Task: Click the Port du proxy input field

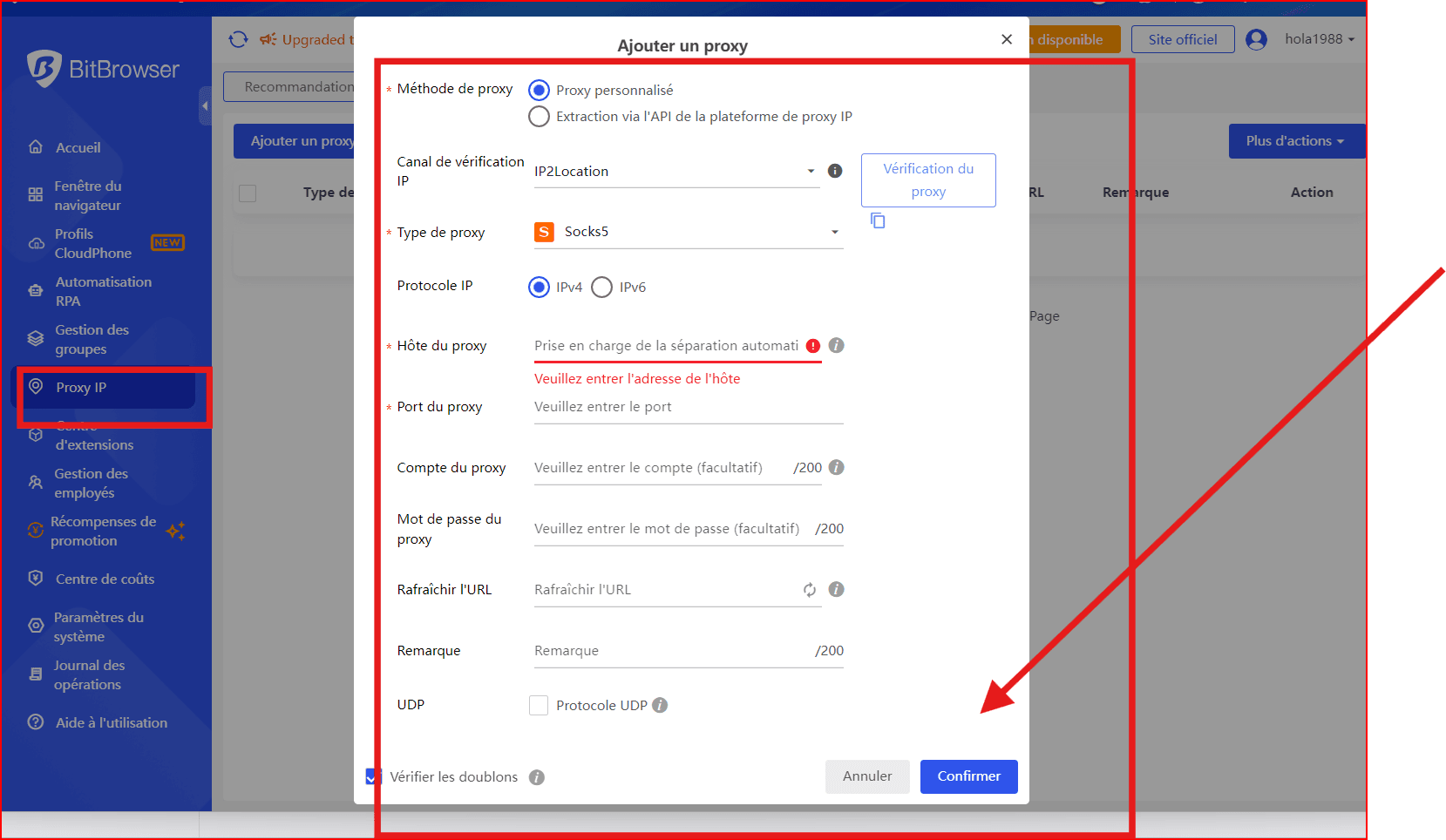Action: click(x=688, y=407)
